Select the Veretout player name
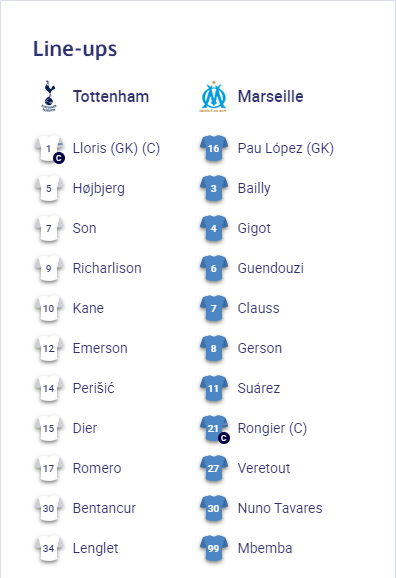Image resolution: width=396 pixels, height=578 pixels. pyautogui.click(x=264, y=468)
